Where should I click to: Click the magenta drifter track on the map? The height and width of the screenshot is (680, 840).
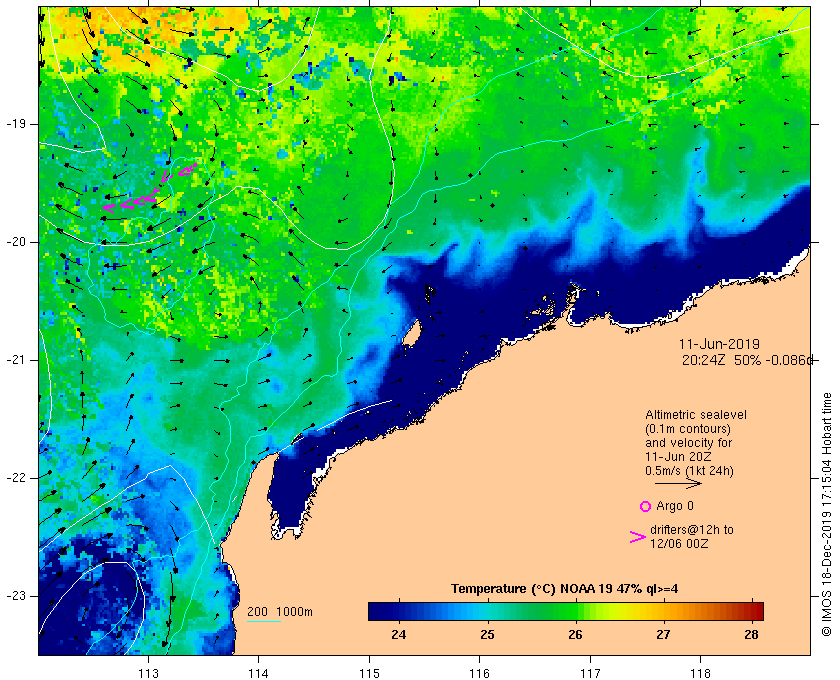point(149,188)
